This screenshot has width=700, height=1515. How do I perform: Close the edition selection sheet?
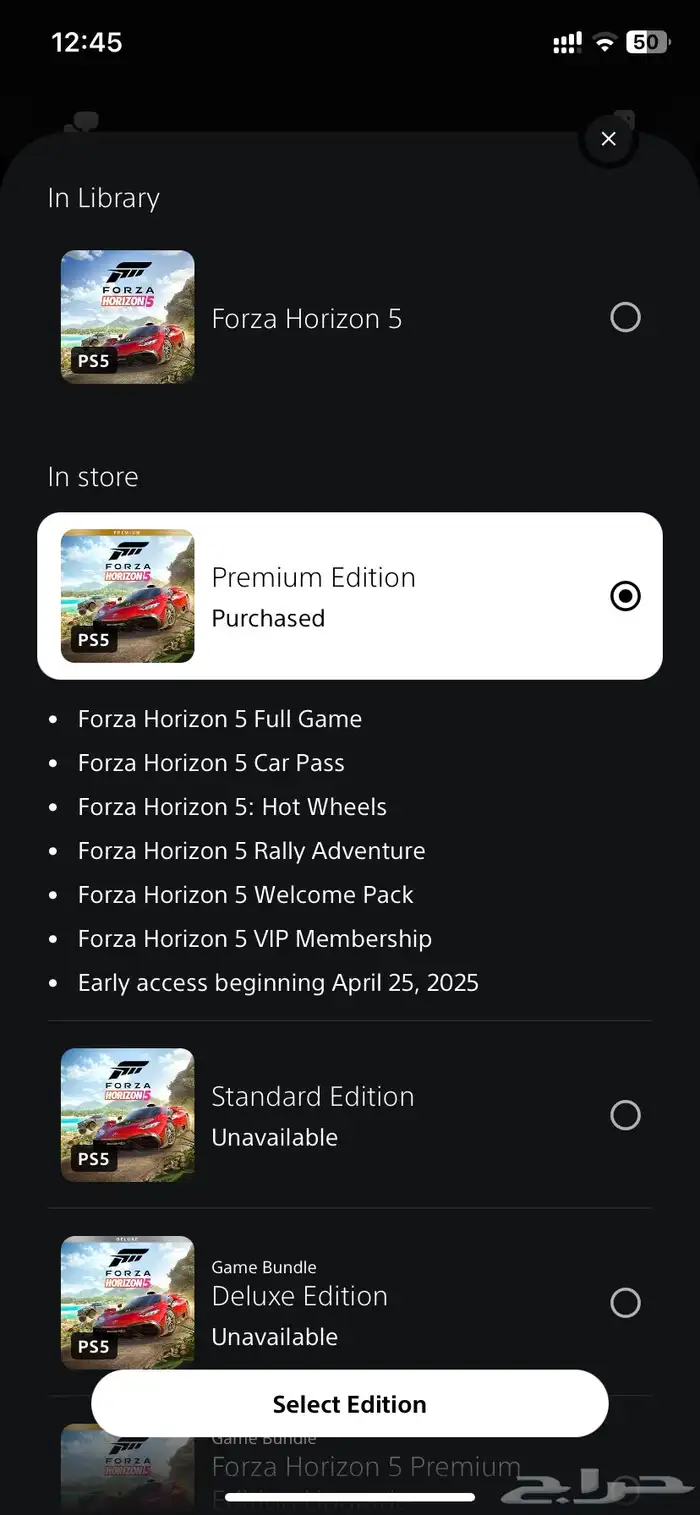click(x=608, y=139)
